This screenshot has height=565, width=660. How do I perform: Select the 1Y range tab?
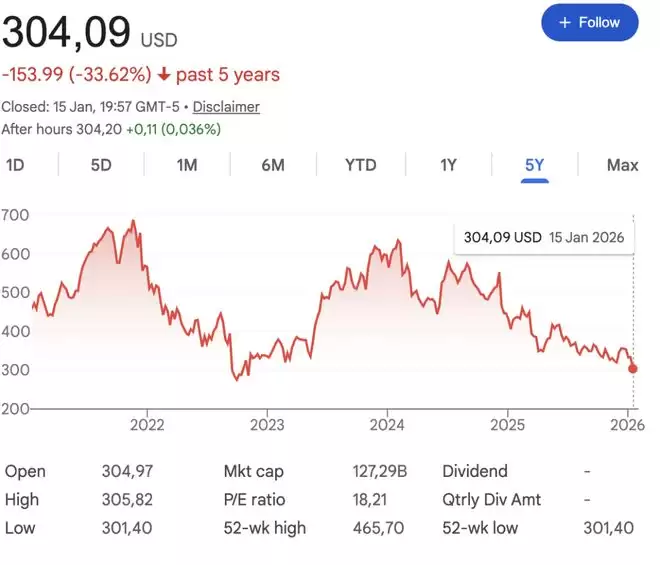coord(448,165)
